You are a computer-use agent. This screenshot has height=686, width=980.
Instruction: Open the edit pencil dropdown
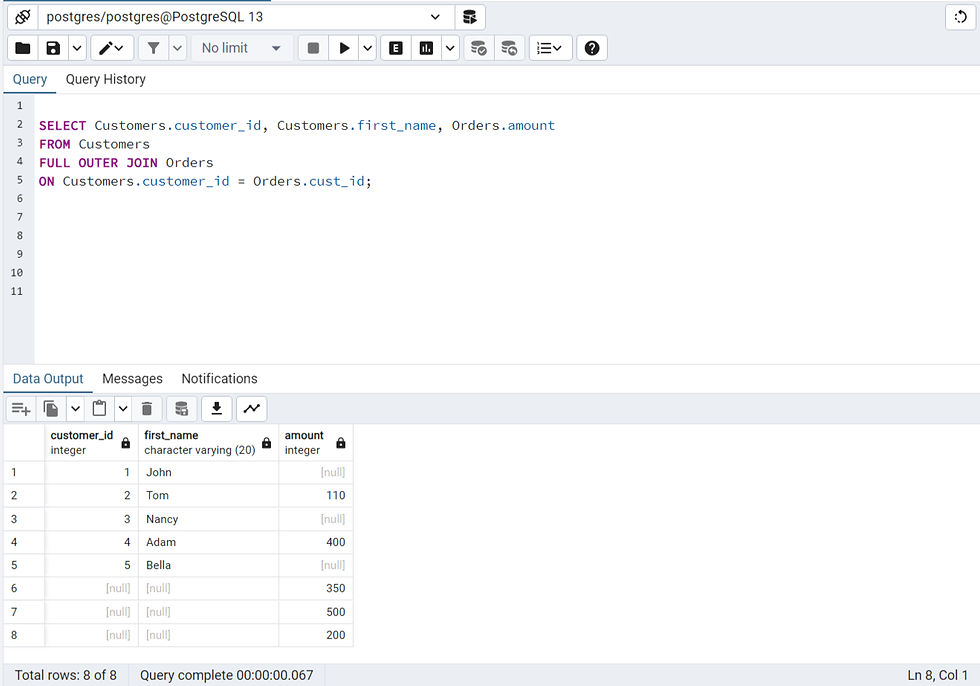[x=112, y=48]
